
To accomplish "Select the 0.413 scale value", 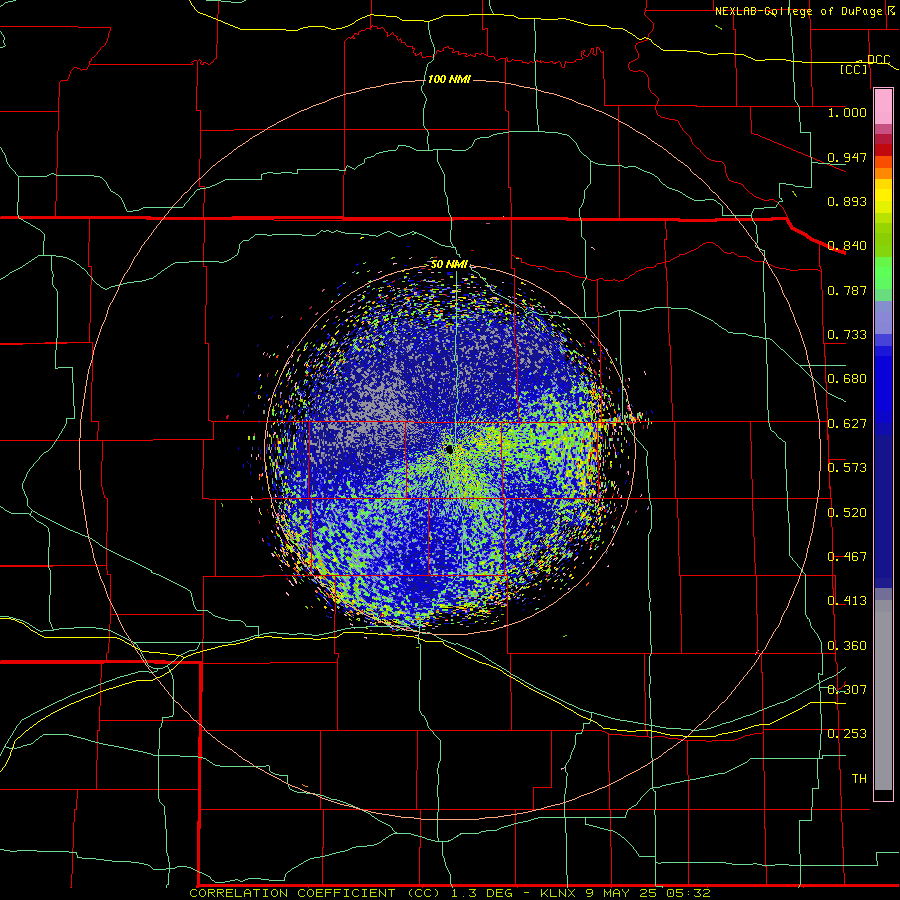I will coord(847,601).
